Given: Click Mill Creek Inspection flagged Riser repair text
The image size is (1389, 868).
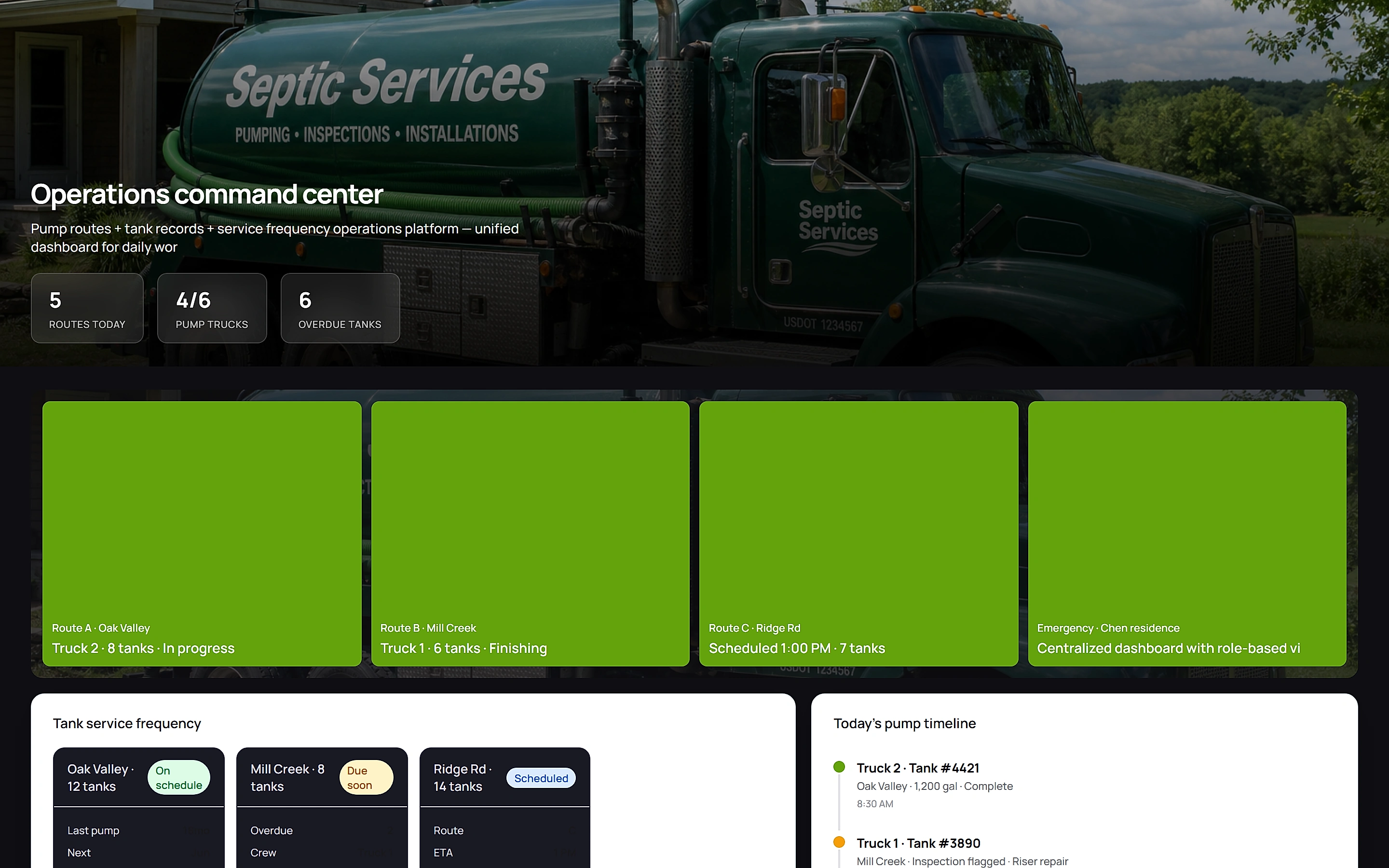Looking at the screenshot, I should tap(963, 861).
